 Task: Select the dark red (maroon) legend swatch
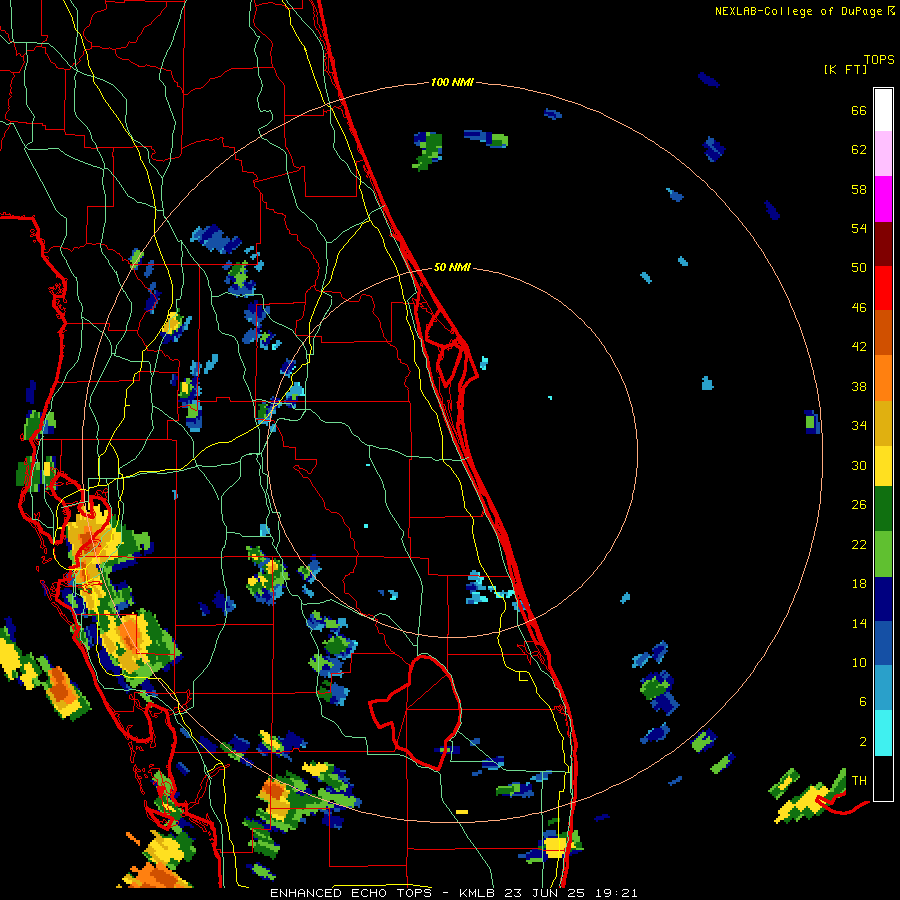click(x=883, y=244)
